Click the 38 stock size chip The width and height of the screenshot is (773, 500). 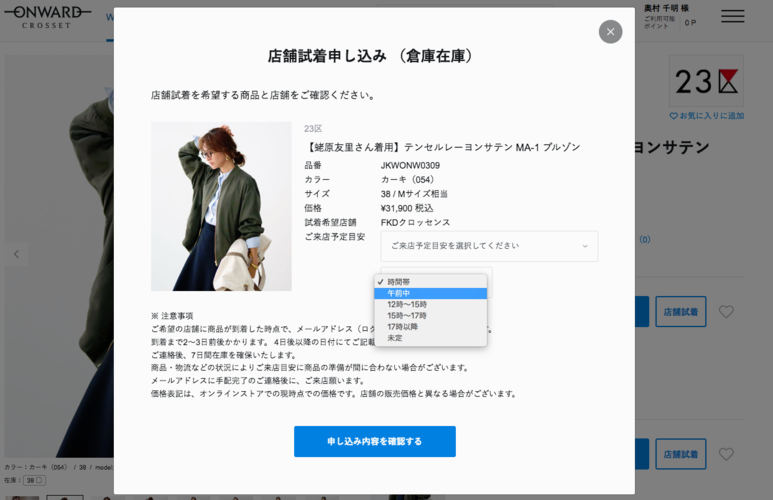pos(34,480)
